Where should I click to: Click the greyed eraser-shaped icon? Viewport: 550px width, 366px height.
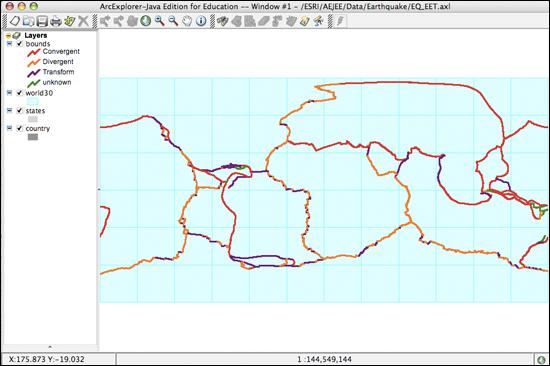263,21
